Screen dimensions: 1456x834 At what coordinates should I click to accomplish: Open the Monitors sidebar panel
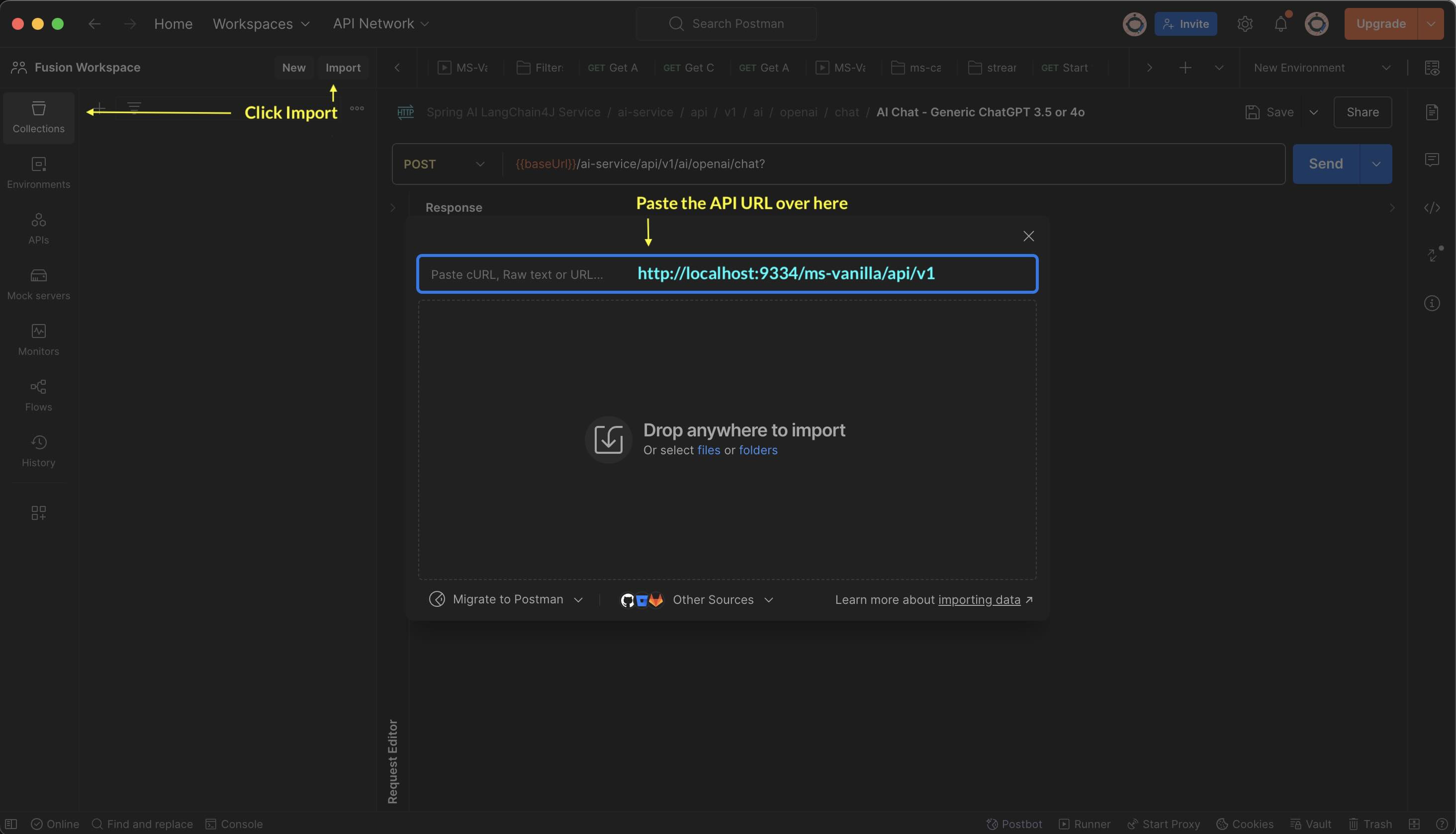(x=38, y=339)
